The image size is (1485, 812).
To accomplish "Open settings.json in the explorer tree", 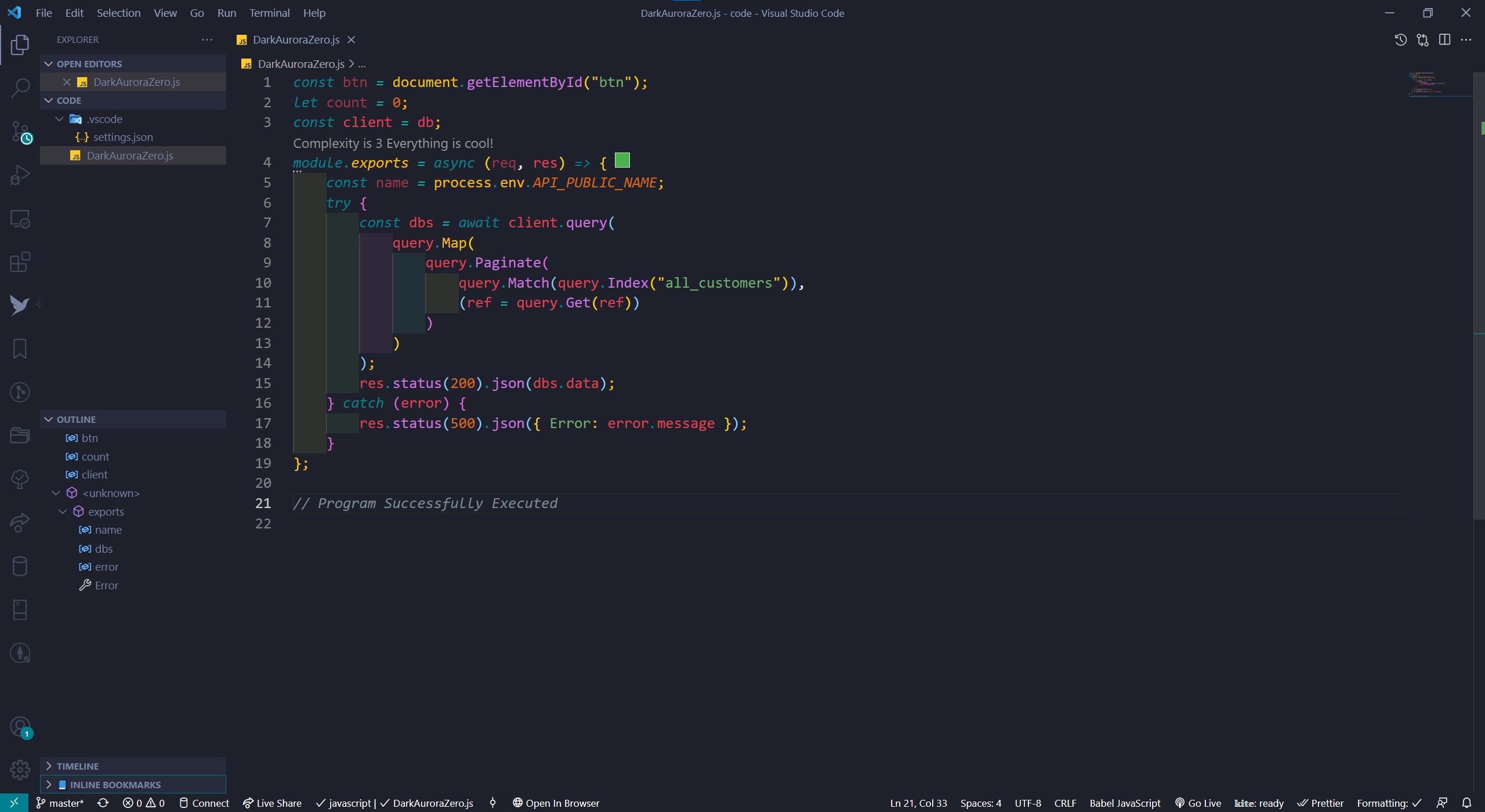I will point(123,137).
